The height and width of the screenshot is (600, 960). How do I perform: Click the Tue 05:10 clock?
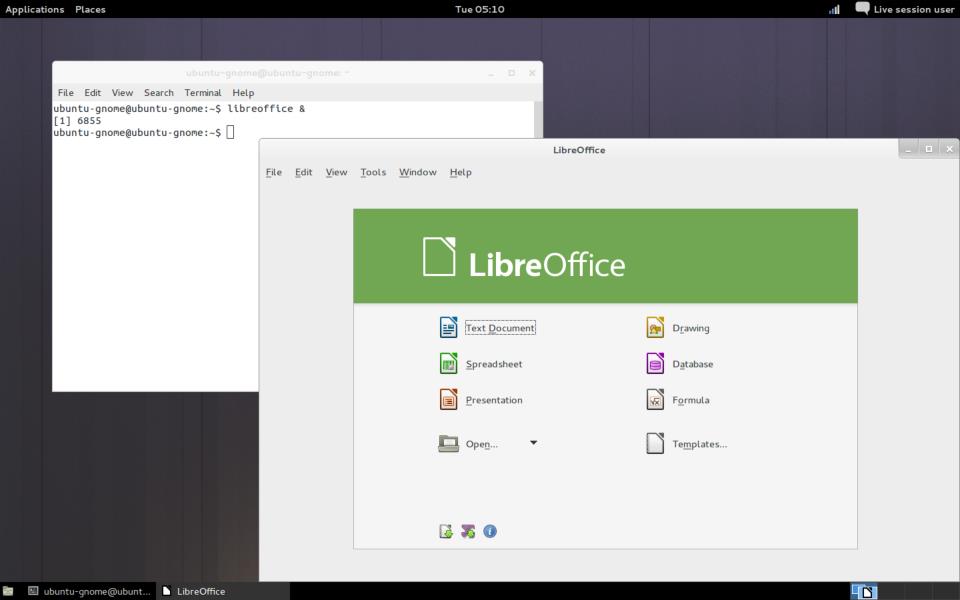click(480, 9)
